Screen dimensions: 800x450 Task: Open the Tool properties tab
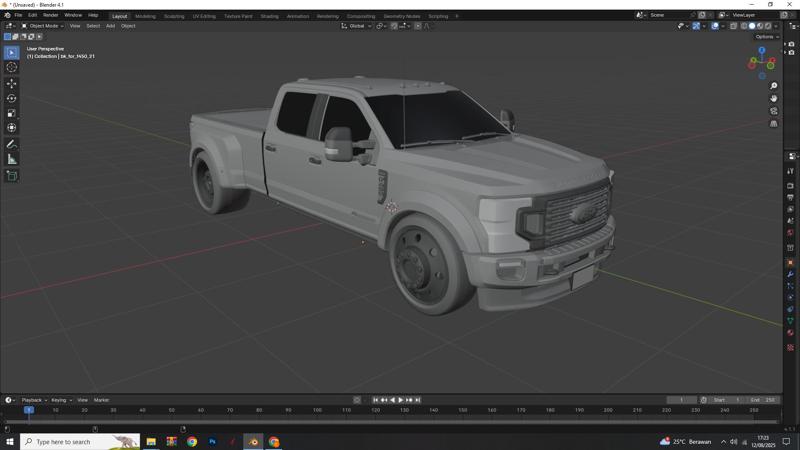pos(790,171)
